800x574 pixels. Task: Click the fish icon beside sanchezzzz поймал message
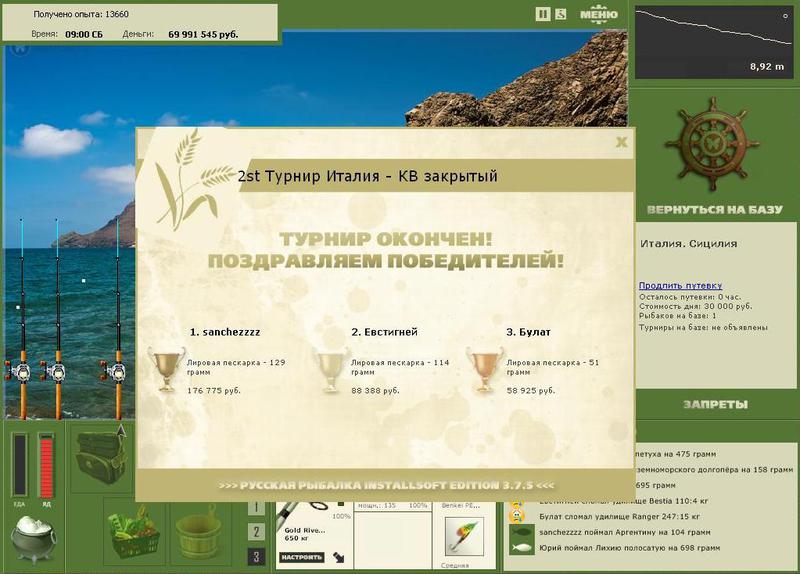(521, 532)
